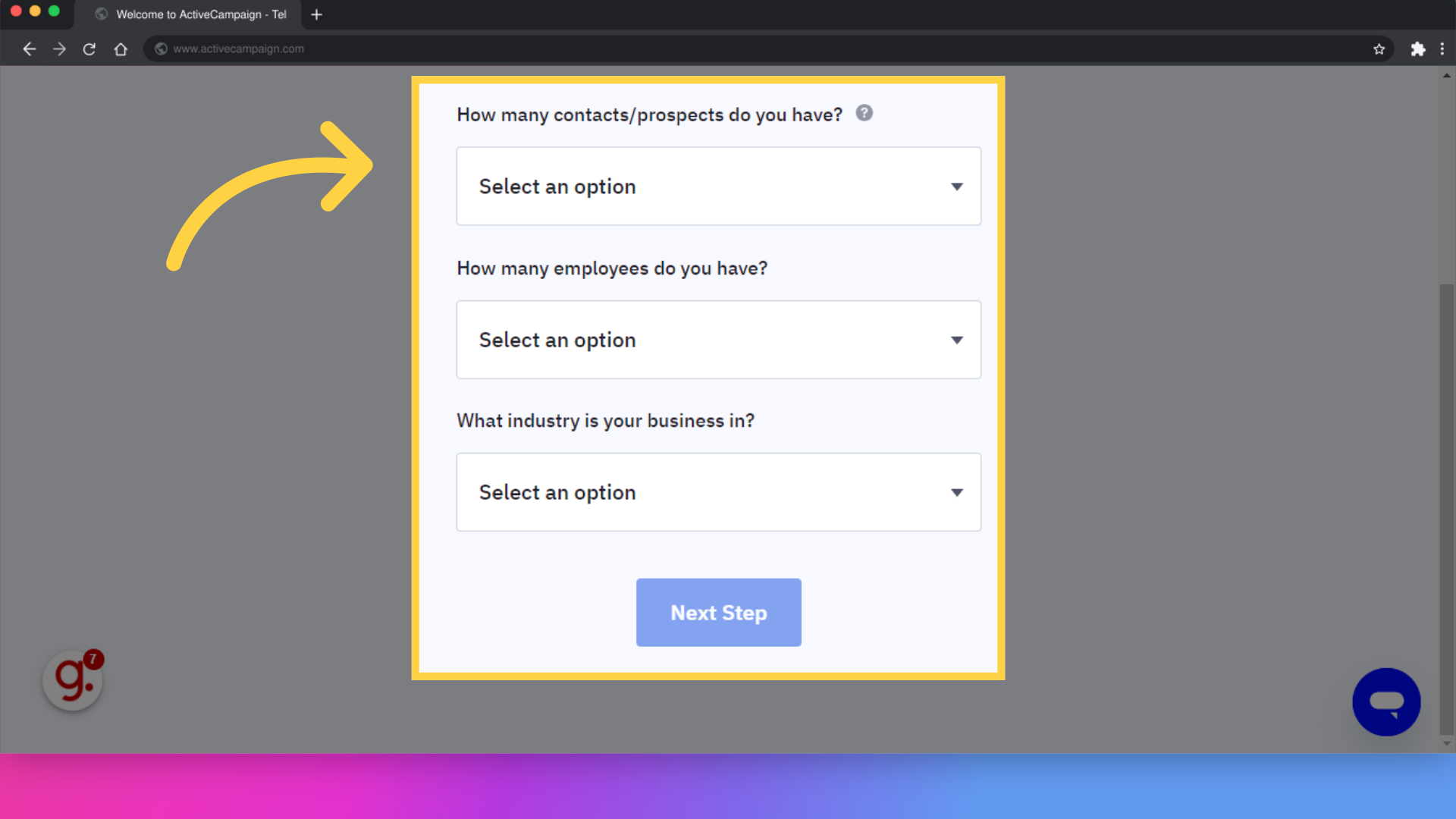Click the browser bookmark star icon
Viewport: 1456px width, 819px height.
(1380, 48)
